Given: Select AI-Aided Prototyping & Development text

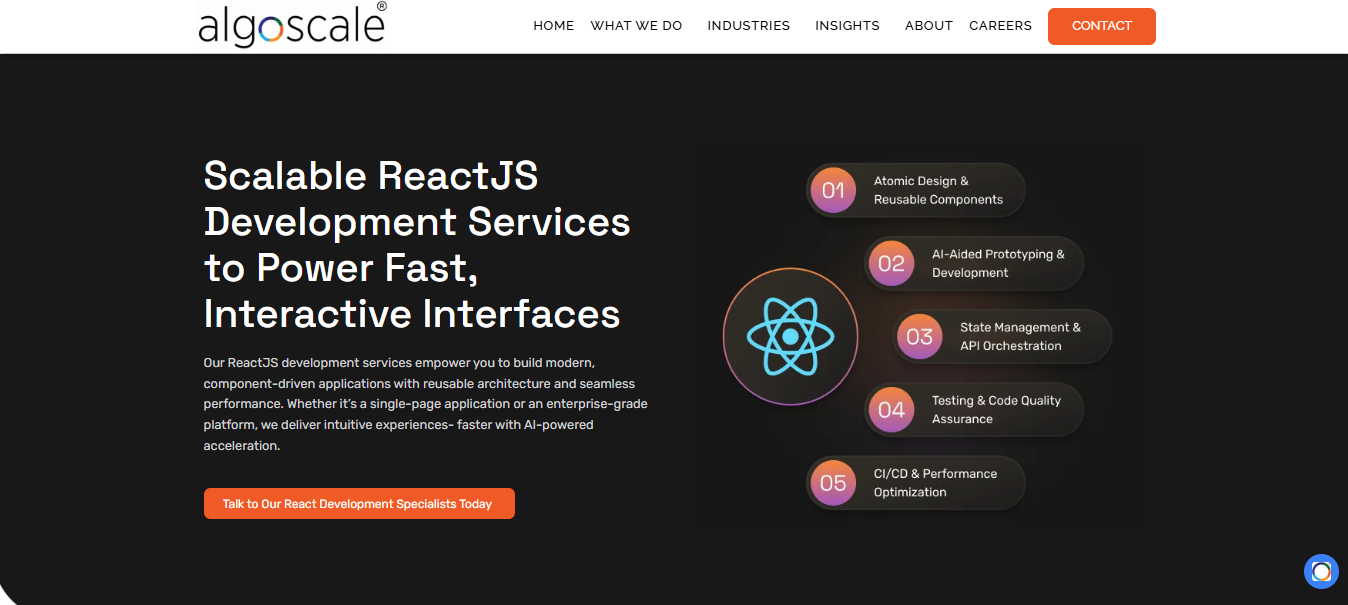Looking at the screenshot, I should point(998,263).
